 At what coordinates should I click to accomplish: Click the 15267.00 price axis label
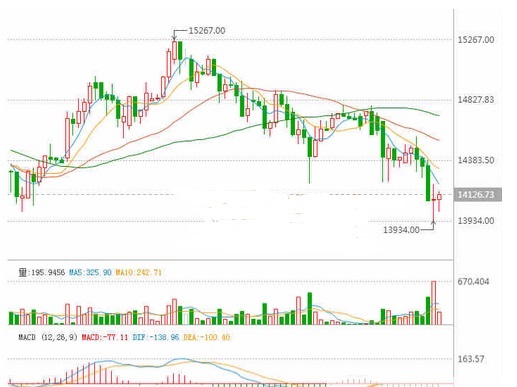coord(476,40)
